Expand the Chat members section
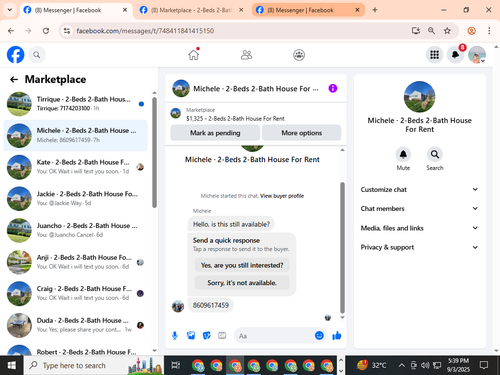The width and height of the screenshot is (500, 375). 419,209
